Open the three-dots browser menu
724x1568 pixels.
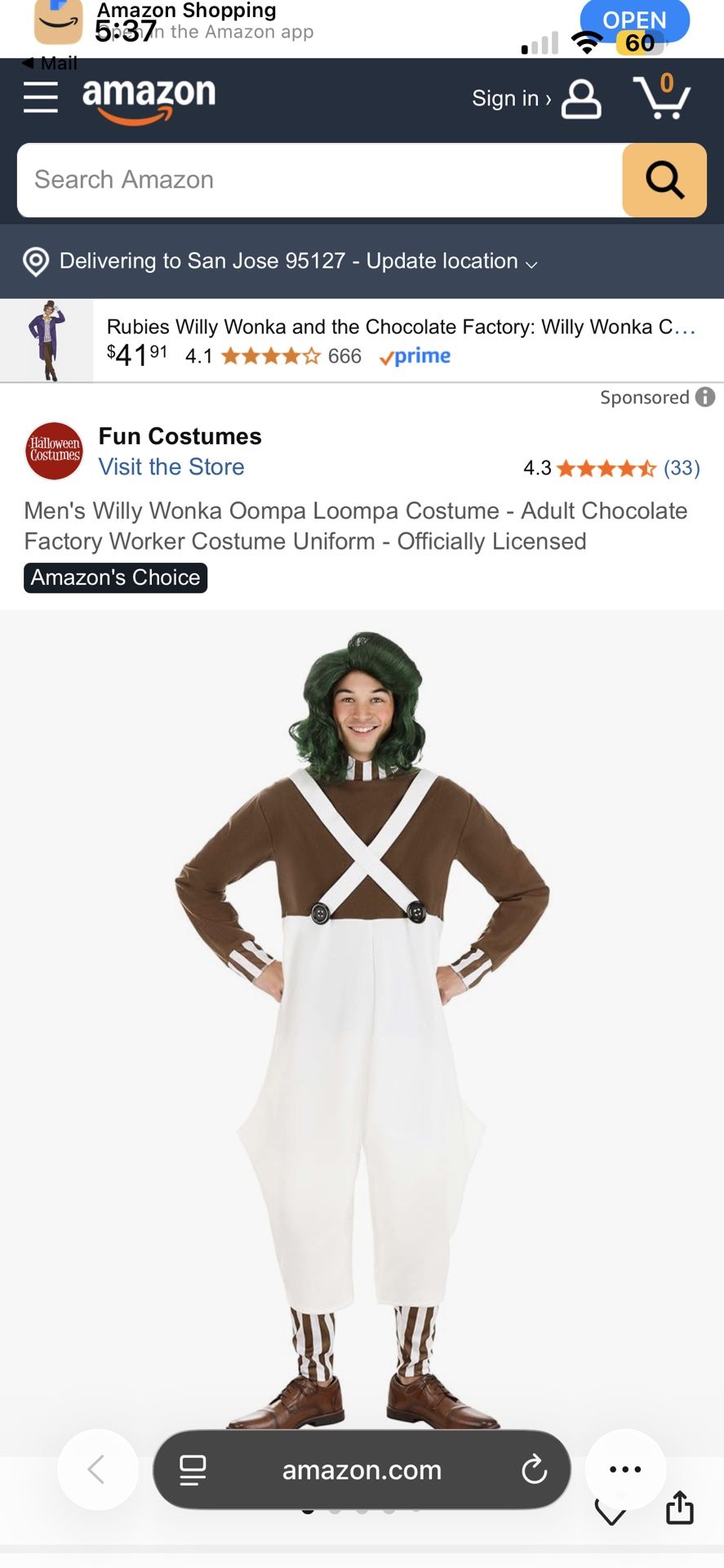625,1469
